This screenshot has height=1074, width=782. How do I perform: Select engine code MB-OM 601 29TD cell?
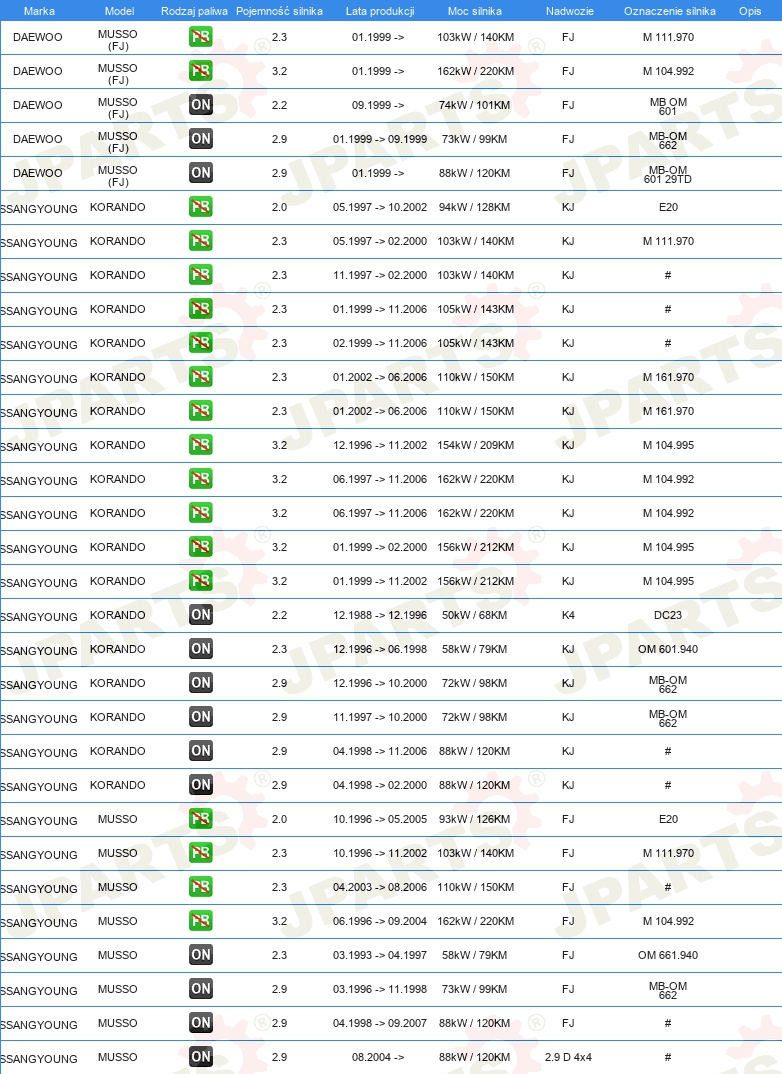pos(668,175)
